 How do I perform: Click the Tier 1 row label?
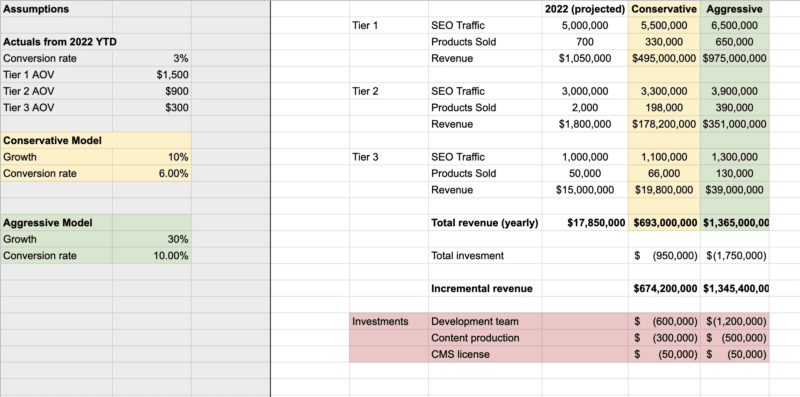[x=389, y=25]
